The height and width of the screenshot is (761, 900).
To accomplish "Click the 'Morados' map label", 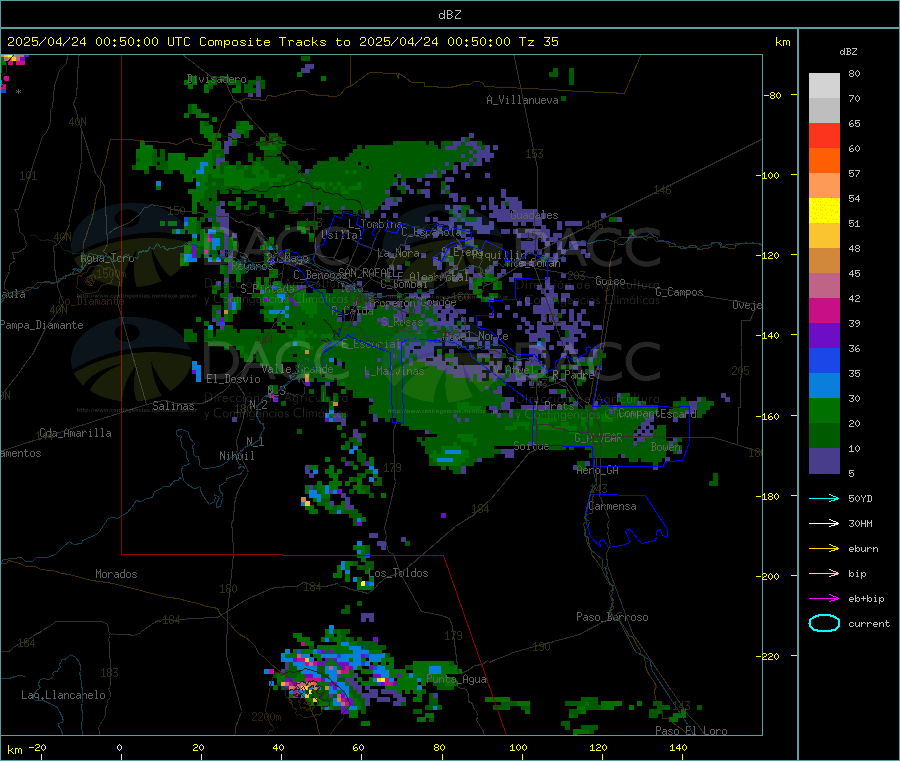I will (116, 574).
